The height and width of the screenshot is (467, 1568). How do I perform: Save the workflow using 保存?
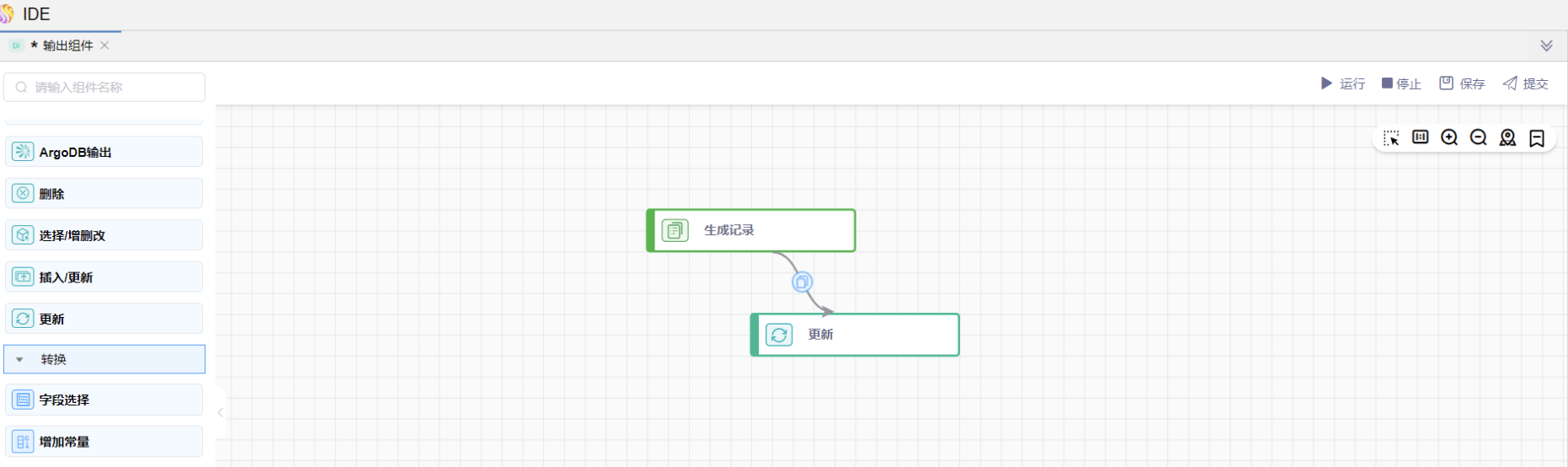click(x=1462, y=83)
